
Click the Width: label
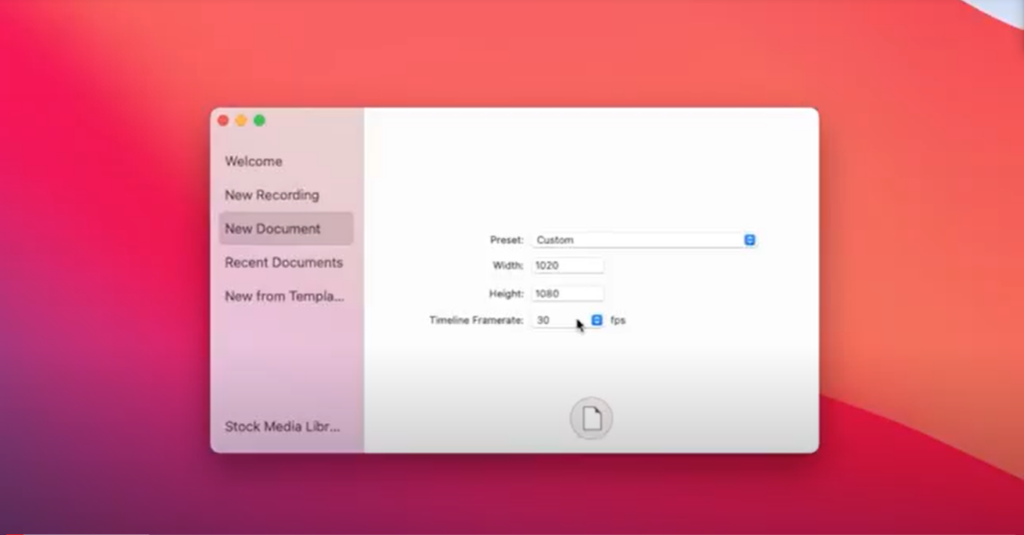(x=508, y=265)
